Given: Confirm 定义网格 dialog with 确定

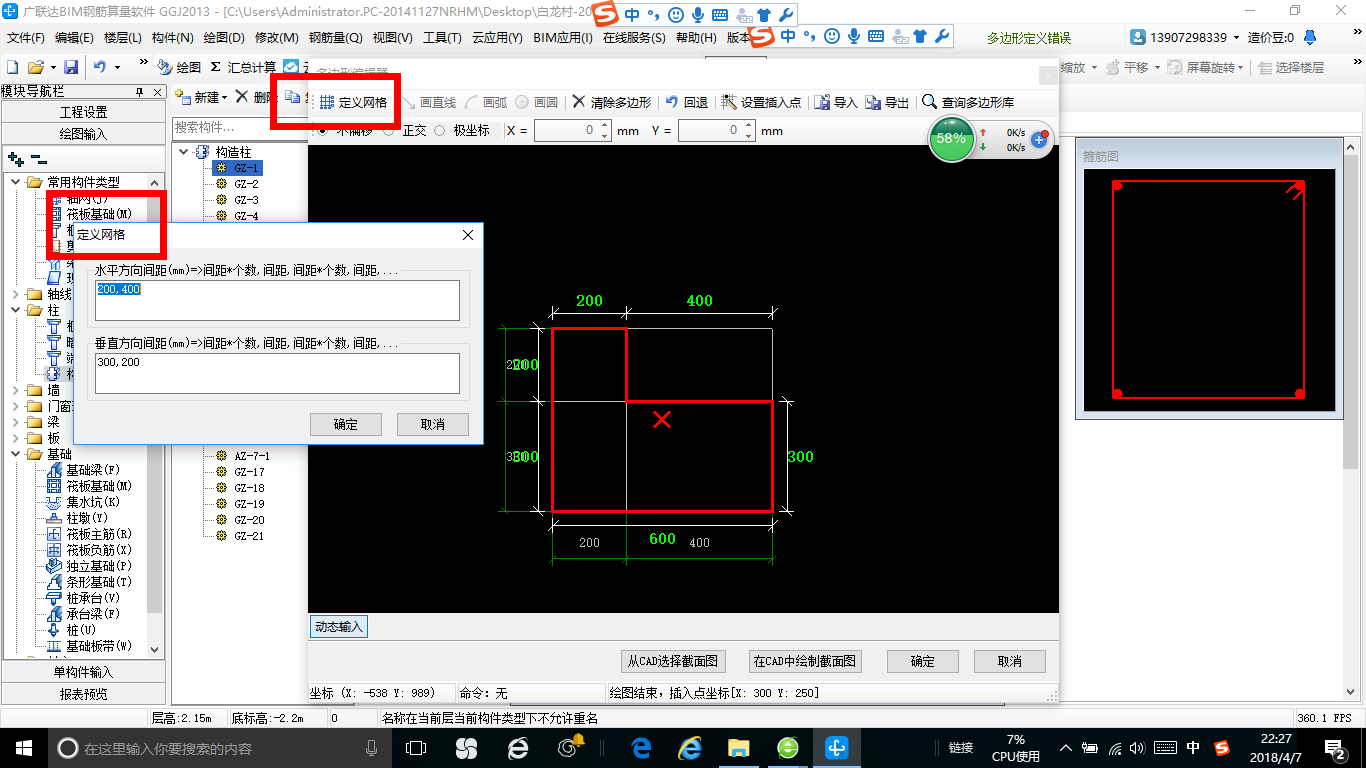Looking at the screenshot, I should pos(346,424).
